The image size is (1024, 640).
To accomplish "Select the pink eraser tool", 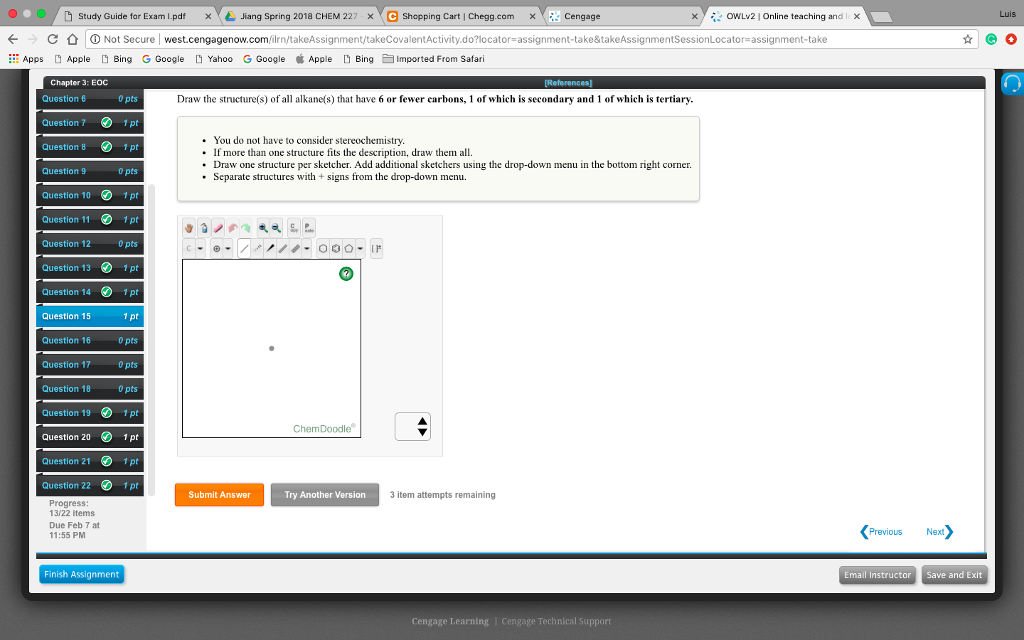I will pyautogui.click(x=218, y=228).
